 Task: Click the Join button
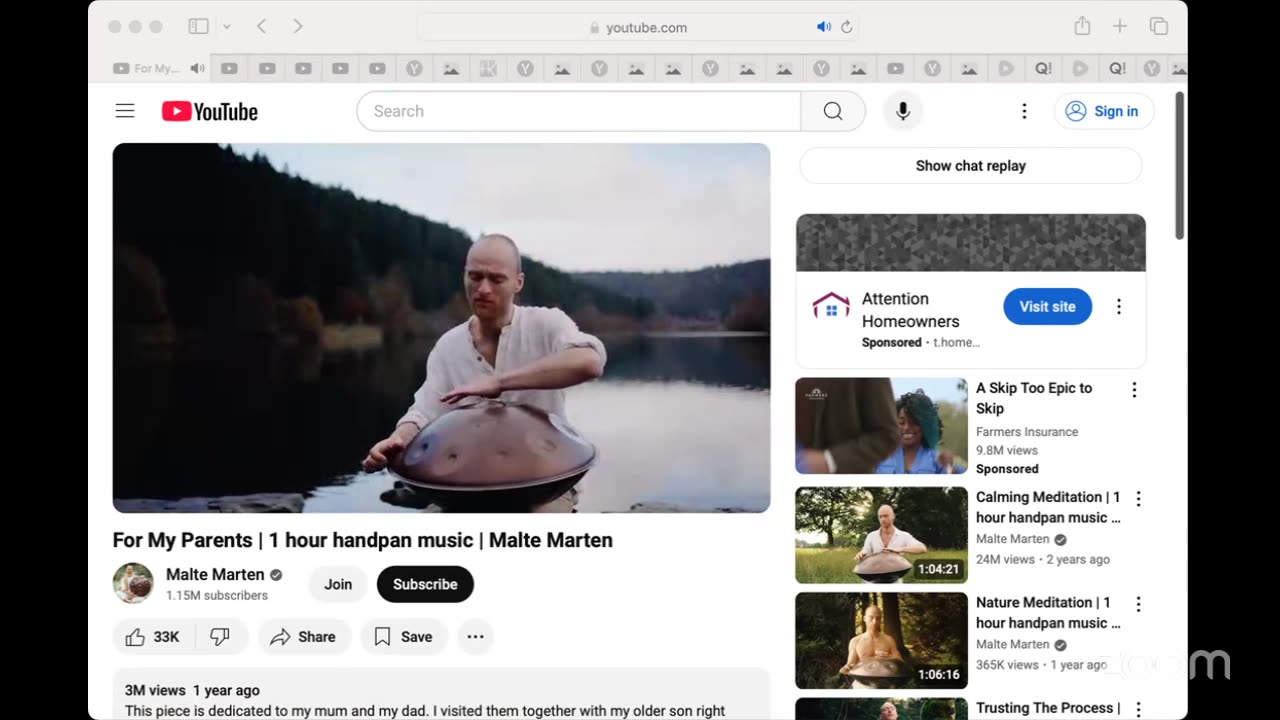pyautogui.click(x=338, y=584)
